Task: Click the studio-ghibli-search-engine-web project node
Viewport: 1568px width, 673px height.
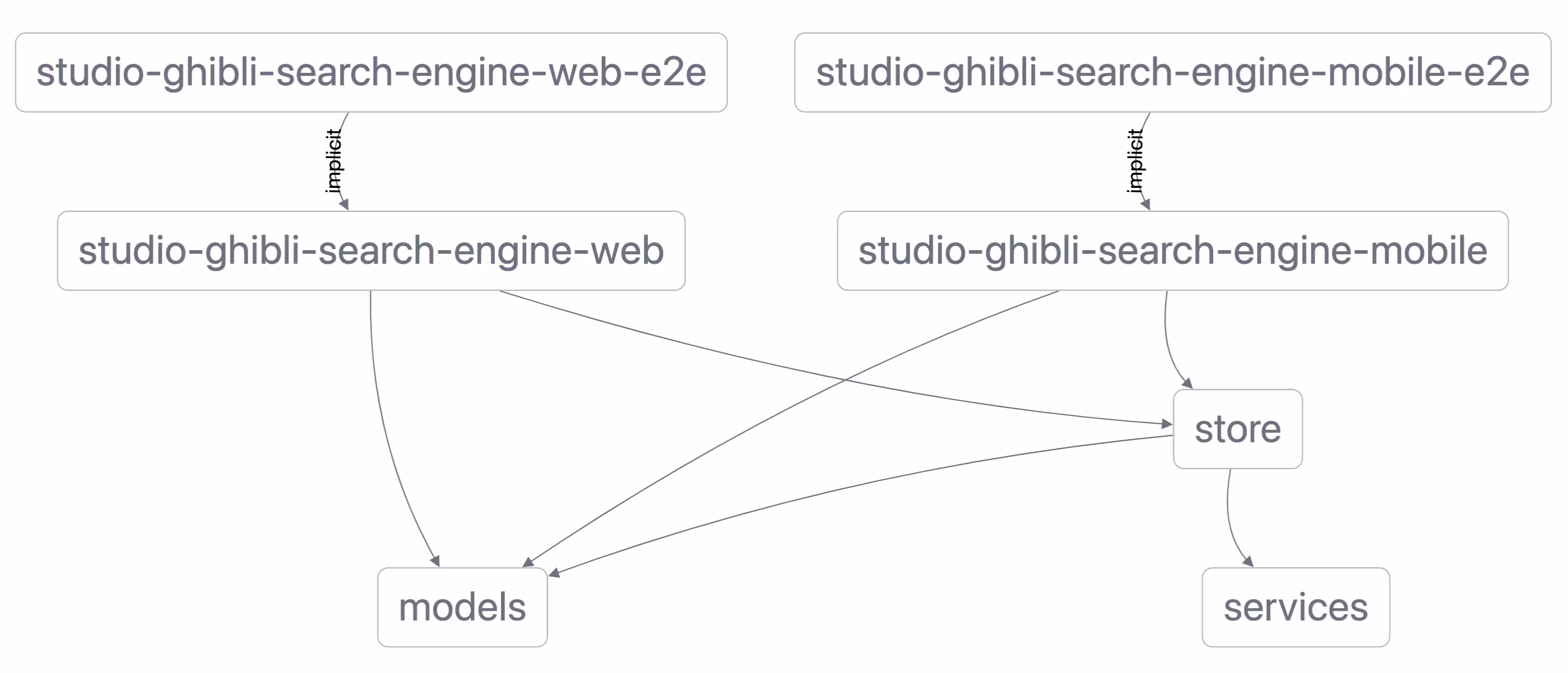Action: pos(371,251)
